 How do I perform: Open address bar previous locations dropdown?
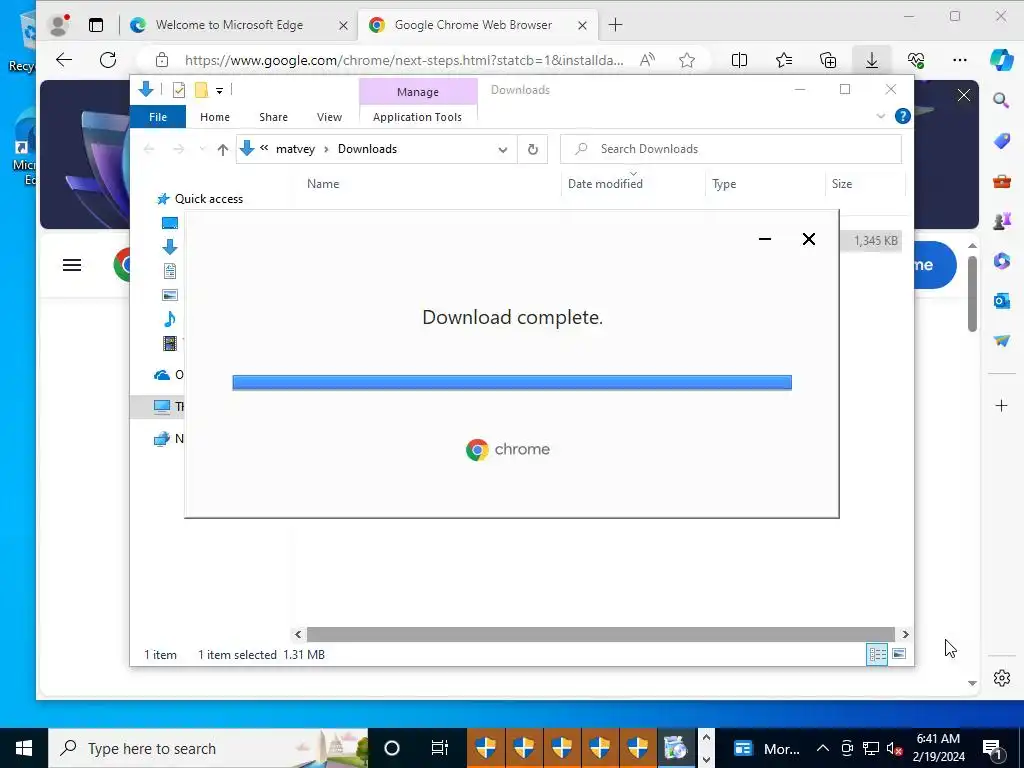(502, 150)
